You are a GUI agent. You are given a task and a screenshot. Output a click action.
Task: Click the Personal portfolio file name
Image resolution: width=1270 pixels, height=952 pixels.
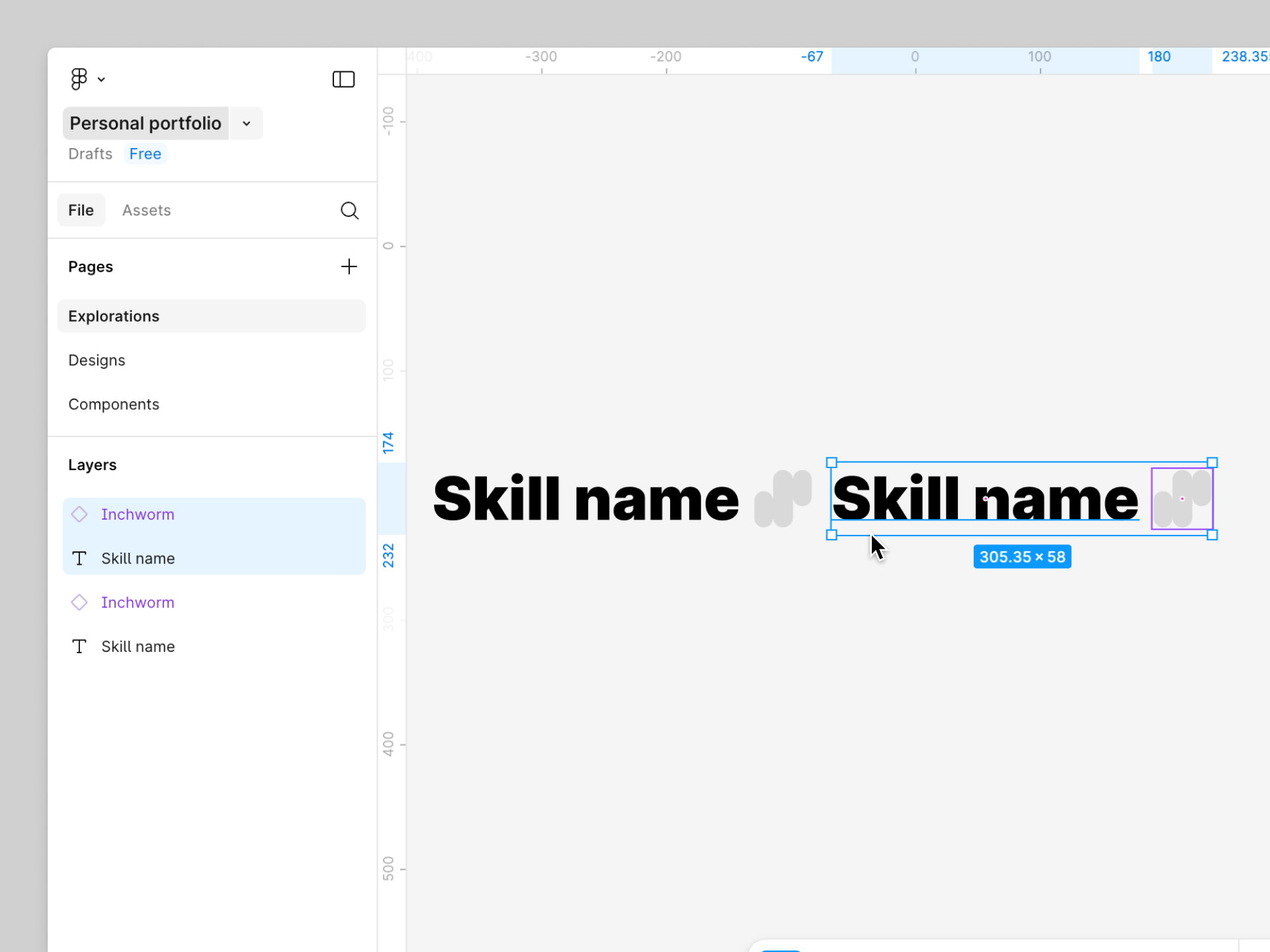coord(146,124)
